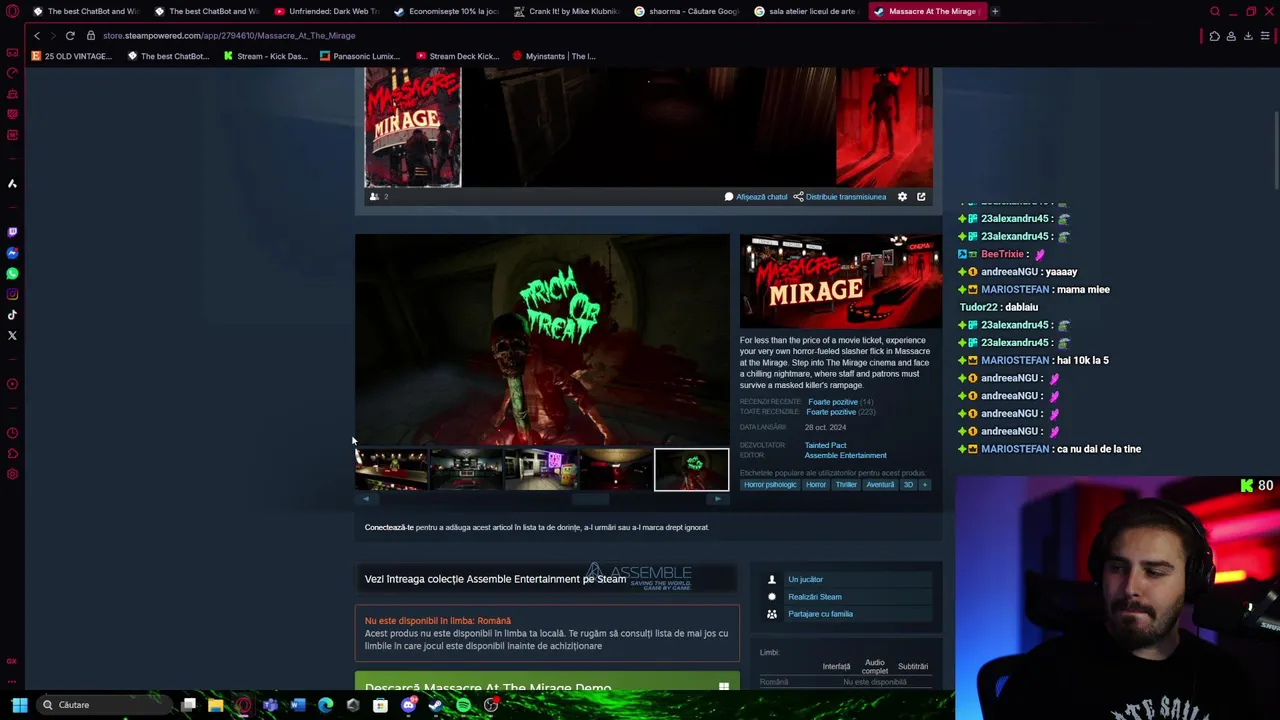
Task: Open the Opera menu logo button
Action: (x=12, y=11)
